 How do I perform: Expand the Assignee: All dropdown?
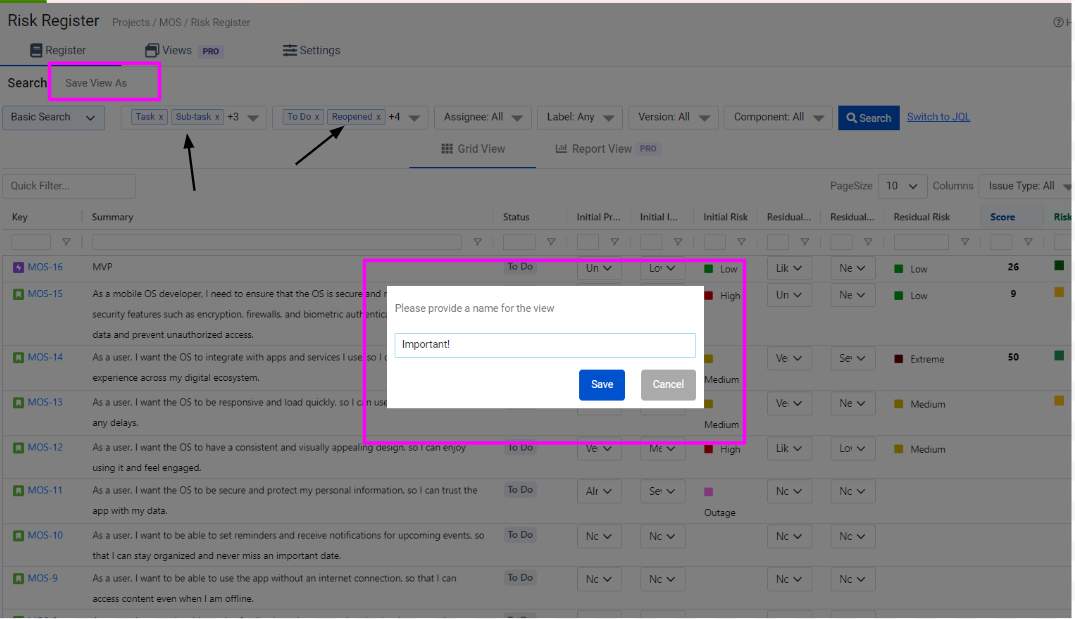pos(483,118)
